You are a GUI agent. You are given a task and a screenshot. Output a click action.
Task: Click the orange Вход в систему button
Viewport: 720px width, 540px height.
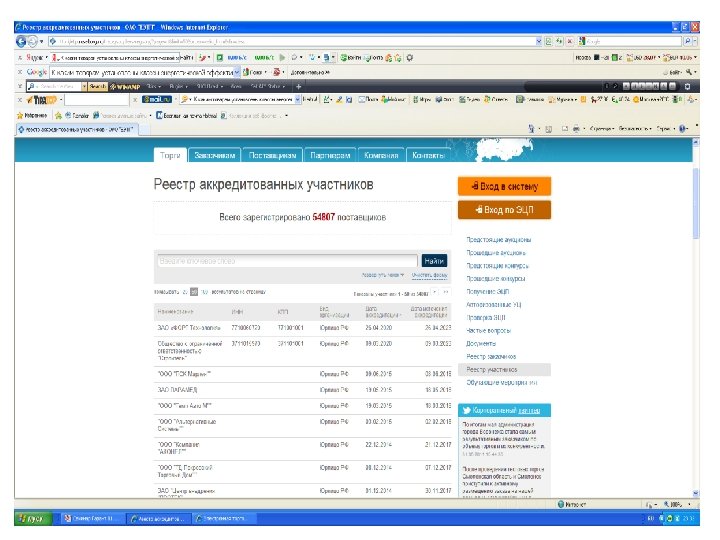coord(504,186)
